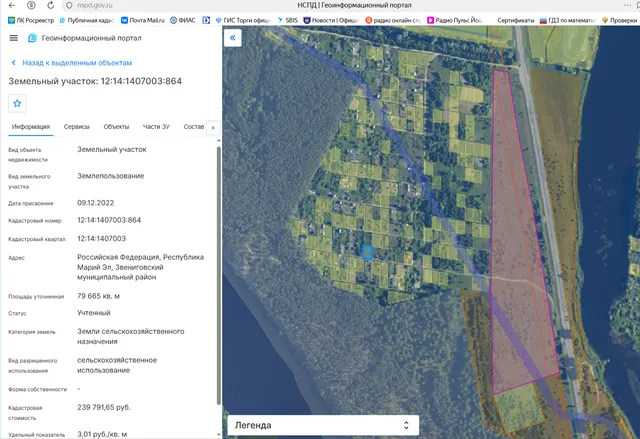
Task: Click the date 09.12.2022
Action: (96, 203)
